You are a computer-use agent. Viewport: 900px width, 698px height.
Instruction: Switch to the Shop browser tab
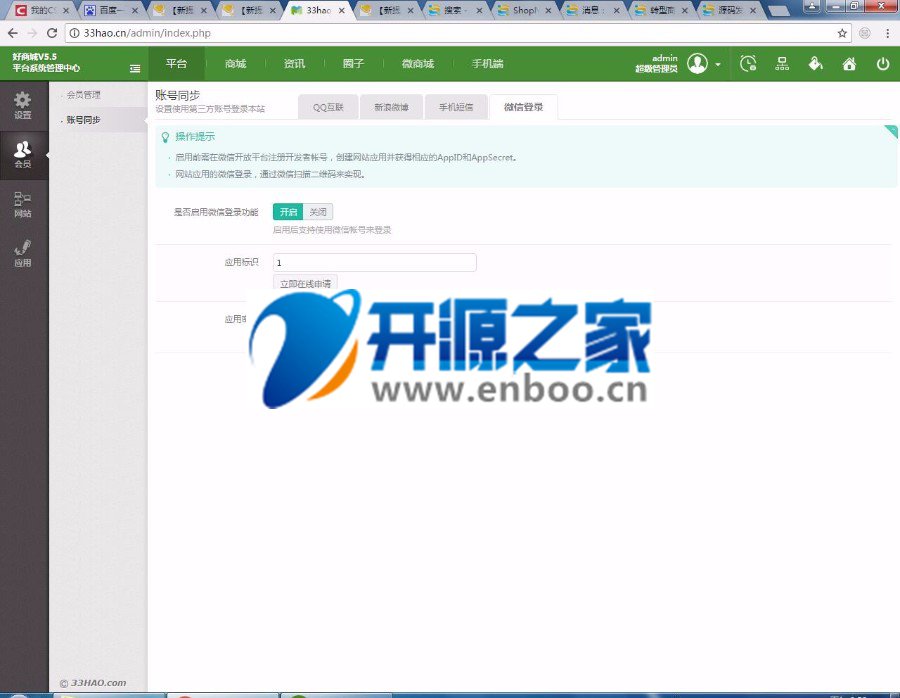525,10
